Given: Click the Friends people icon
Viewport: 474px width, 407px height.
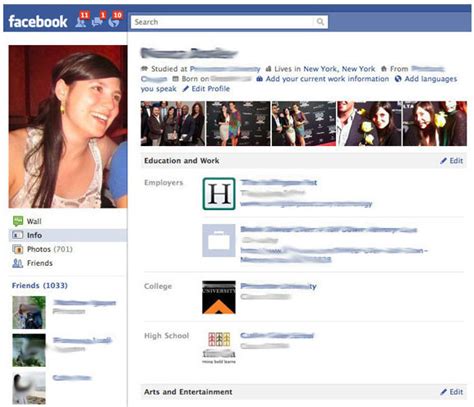Looking at the screenshot, I should tap(18, 263).
